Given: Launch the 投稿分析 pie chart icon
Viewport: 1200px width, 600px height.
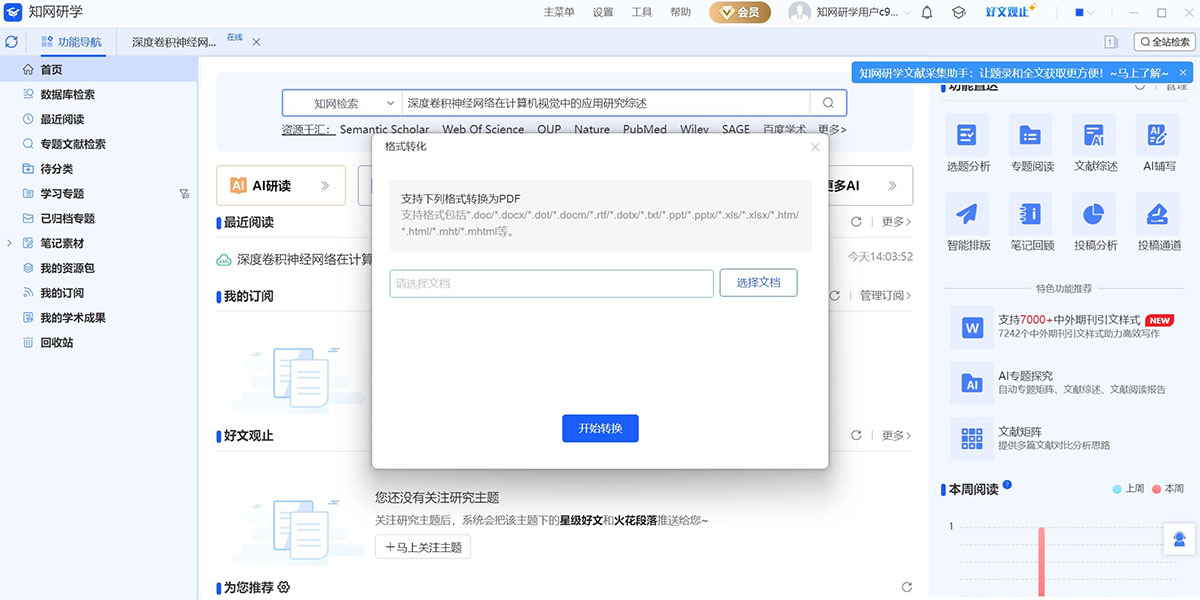Looking at the screenshot, I should pos(1093,214).
